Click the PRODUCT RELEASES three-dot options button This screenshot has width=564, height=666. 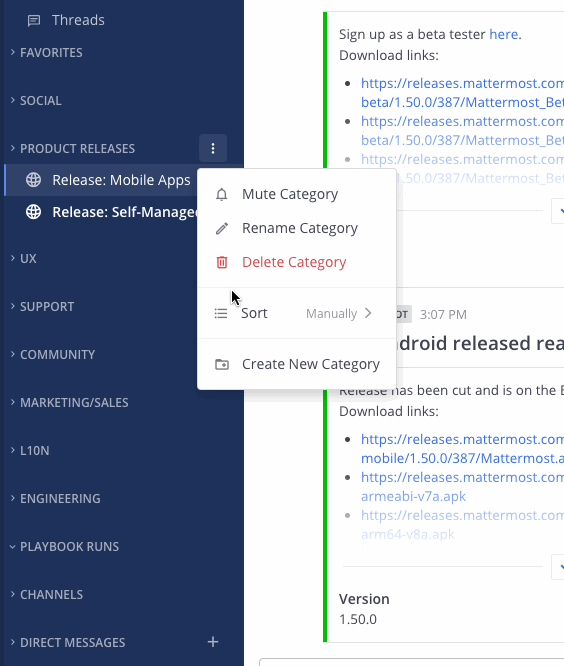(x=213, y=148)
